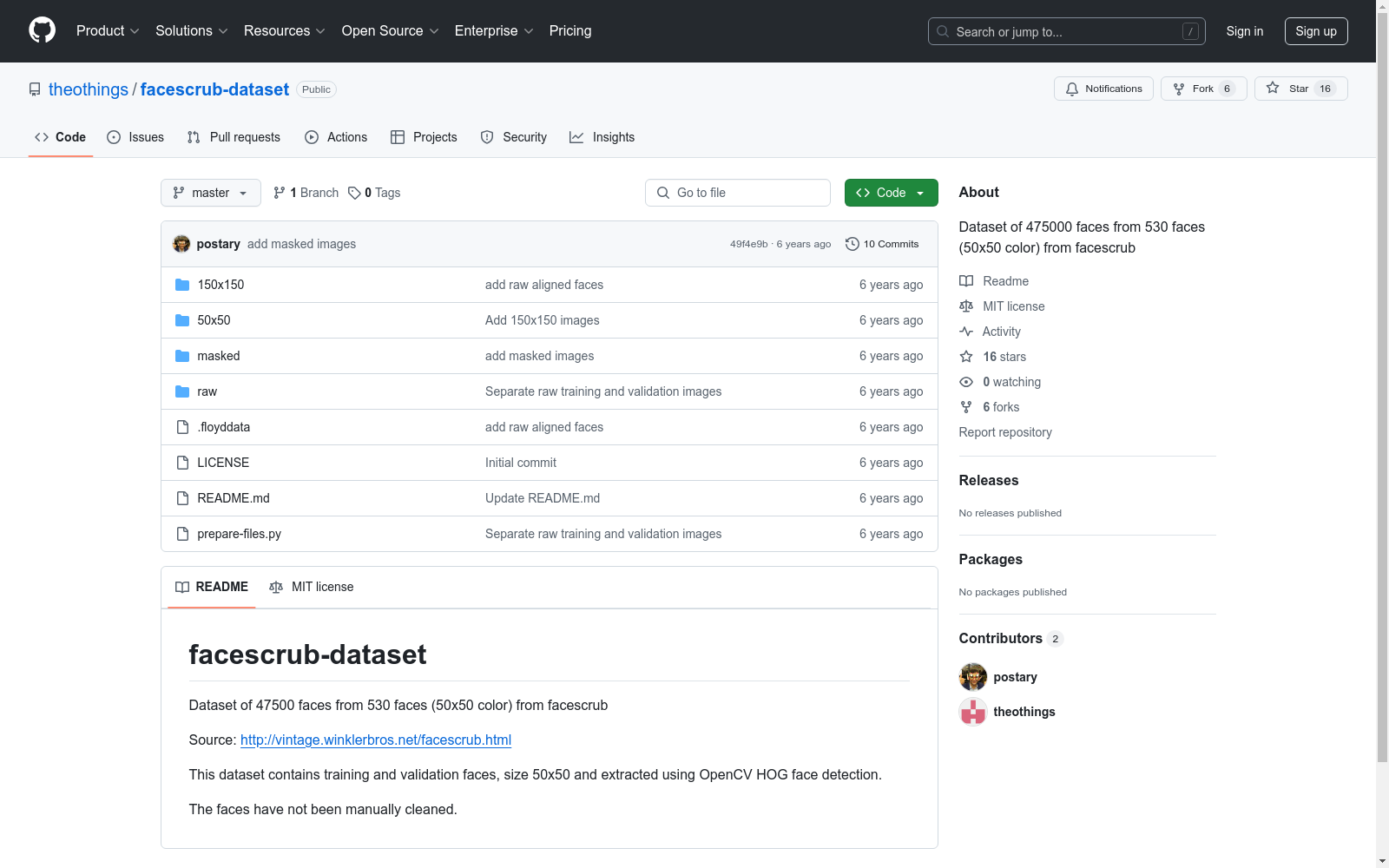
Task: Click the Packages heading link
Action: 991,559
